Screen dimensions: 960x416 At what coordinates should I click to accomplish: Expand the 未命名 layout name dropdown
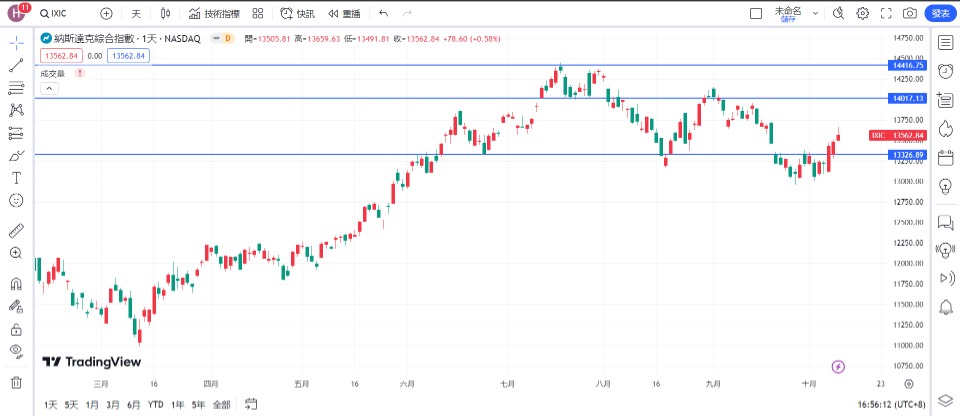pyautogui.click(x=816, y=13)
